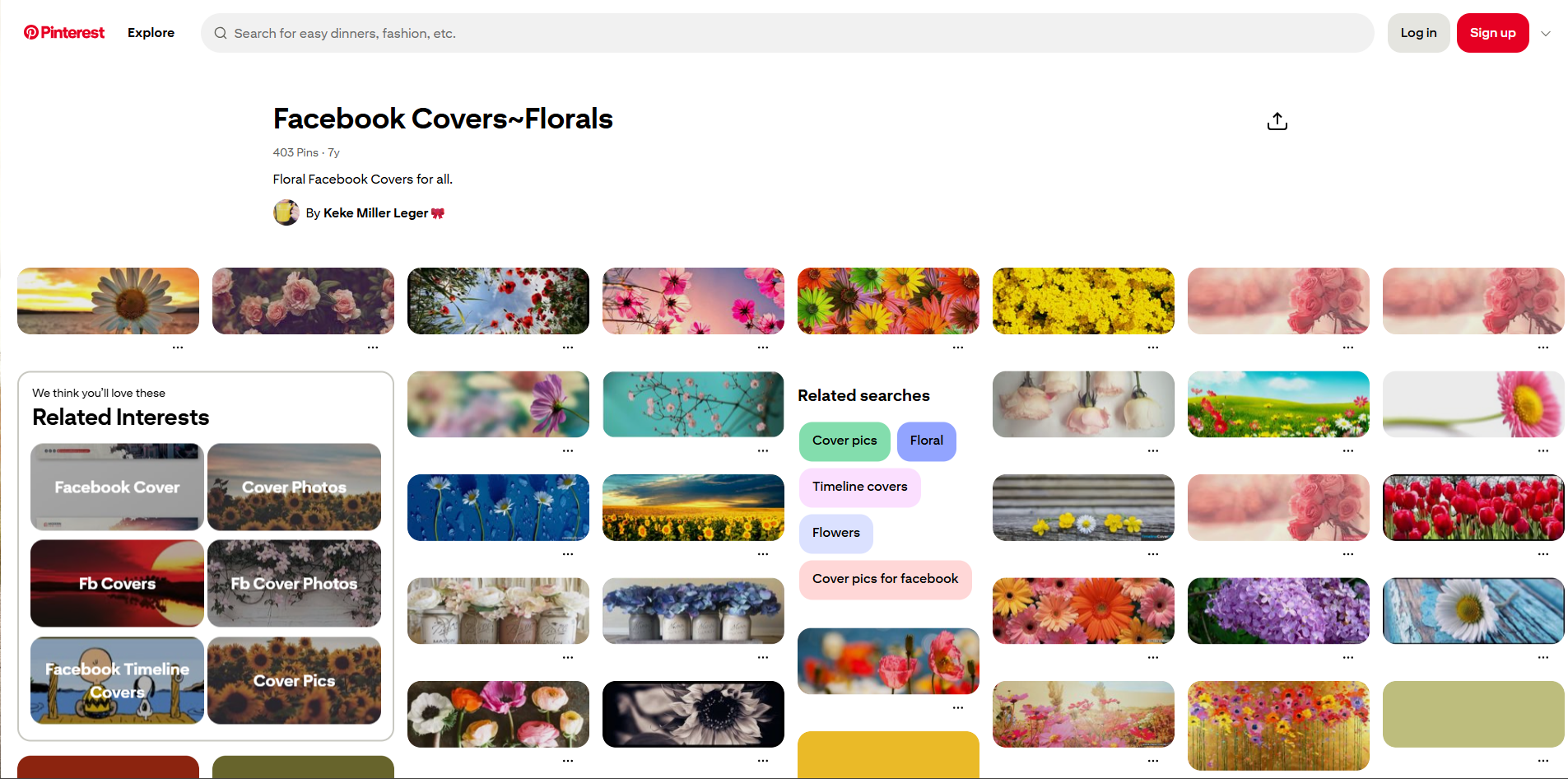The height and width of the screenshot is (779, 1568).
Task: Open the three-dot menu on the yellow flowers pin
Action: [1152, 346]
